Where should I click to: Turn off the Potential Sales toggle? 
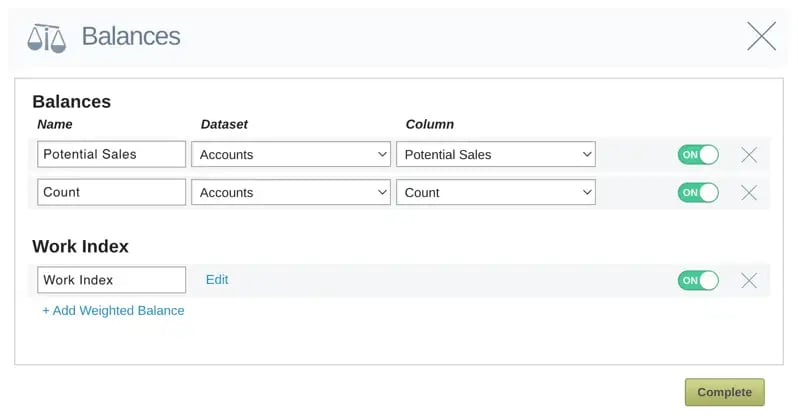(698, 155)
